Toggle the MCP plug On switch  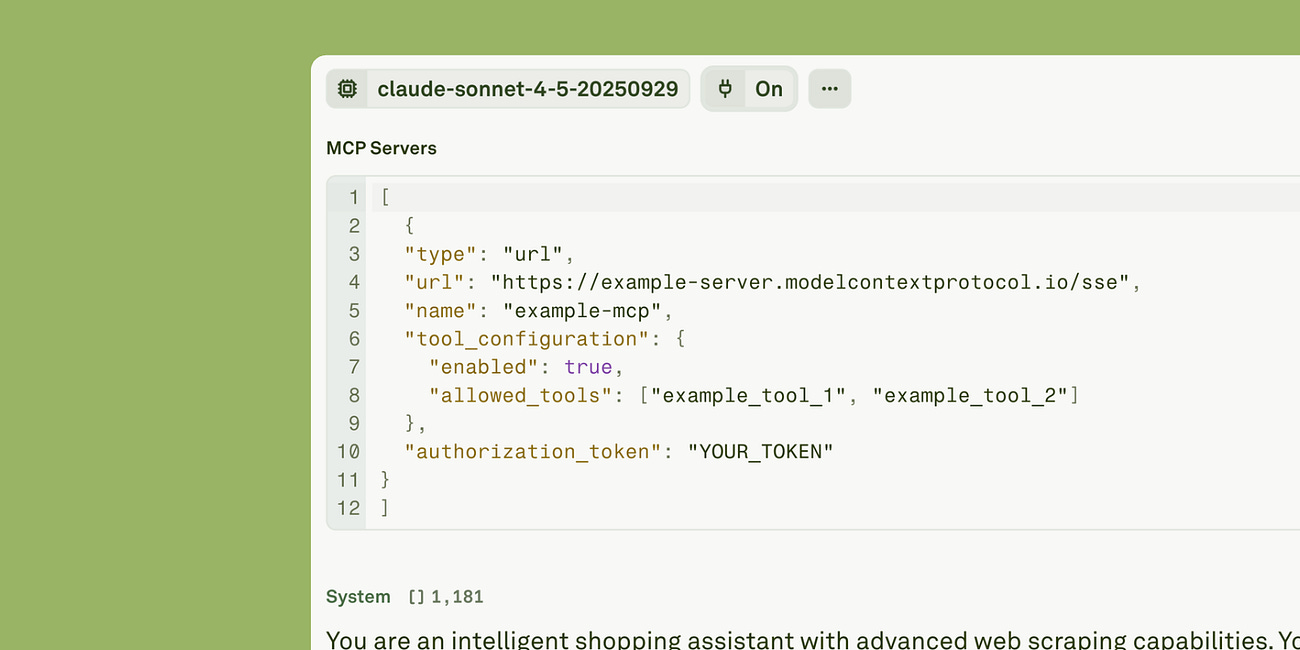pos(749,89)
